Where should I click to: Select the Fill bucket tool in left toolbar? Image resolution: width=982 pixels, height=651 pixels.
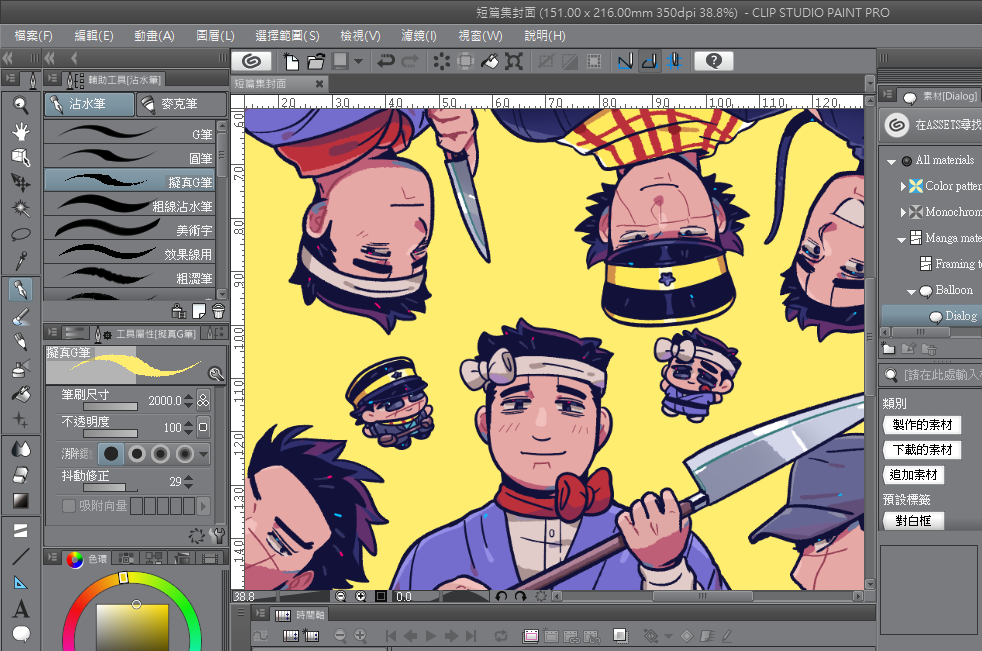point(21,394)
